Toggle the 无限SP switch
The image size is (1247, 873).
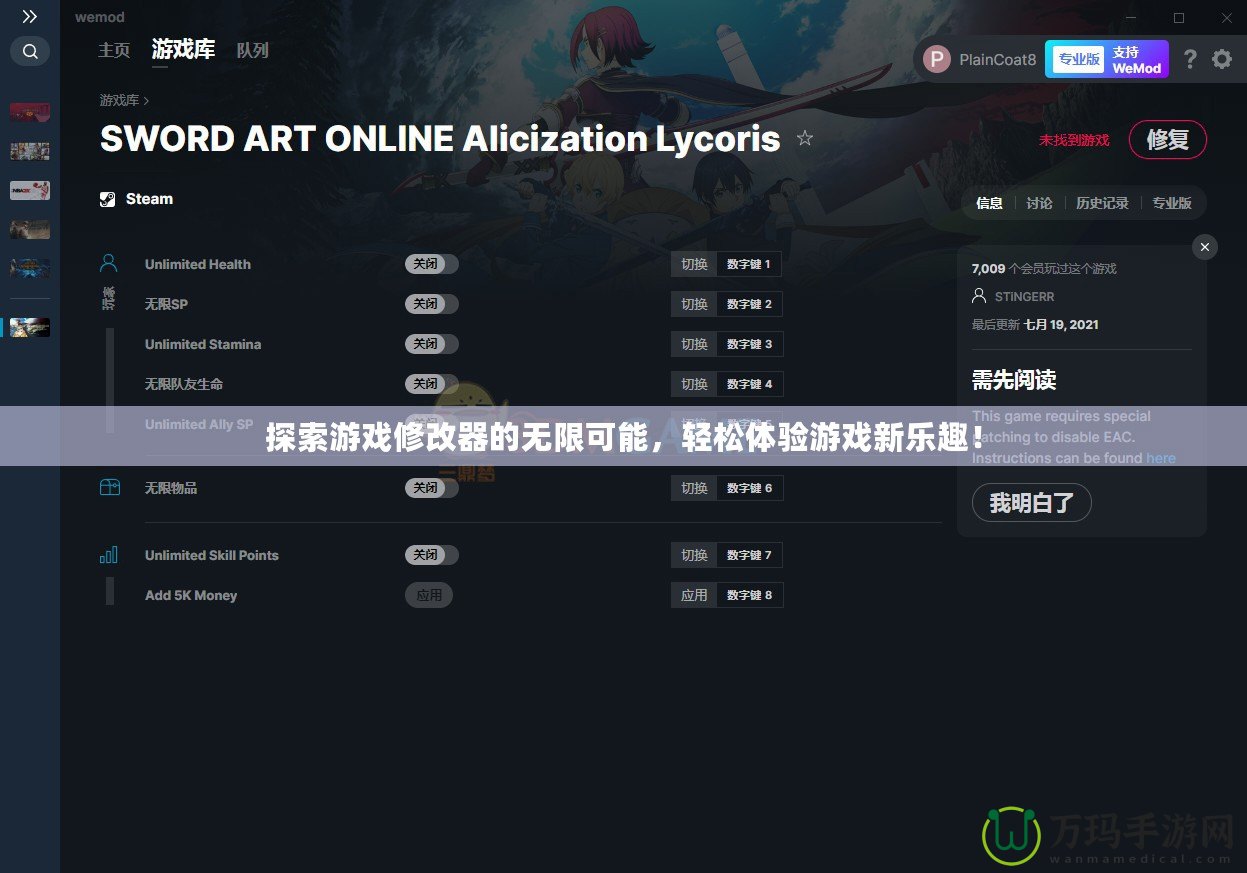pos(432,304)
